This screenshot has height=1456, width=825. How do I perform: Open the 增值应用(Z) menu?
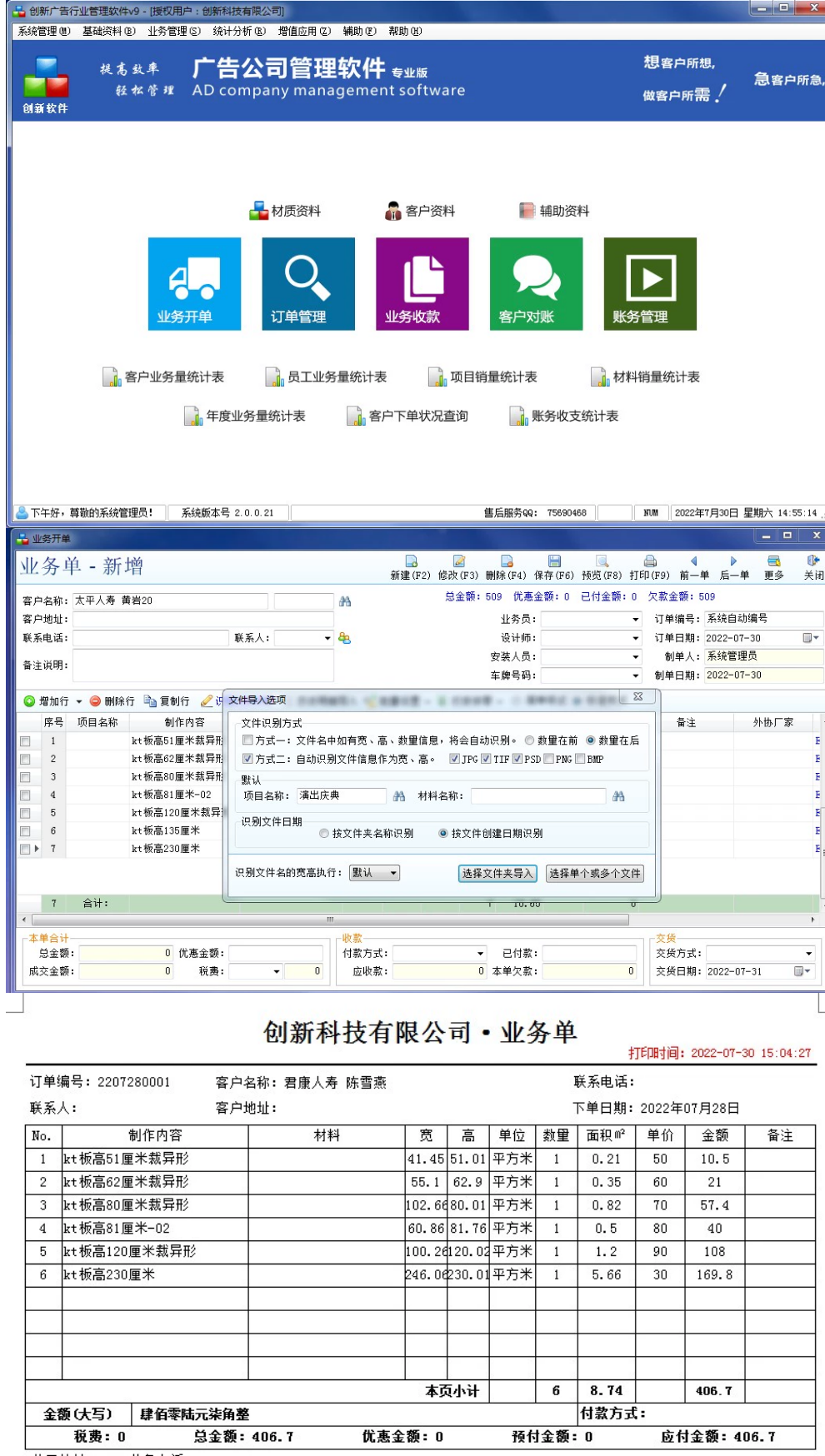click(x=304, y=31)
